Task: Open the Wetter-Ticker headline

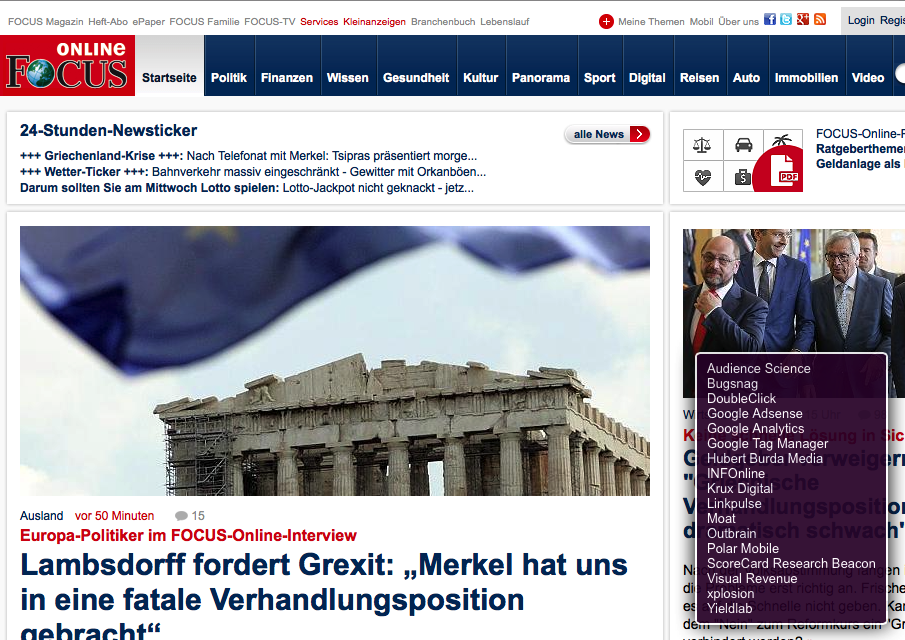Action: 253,172
